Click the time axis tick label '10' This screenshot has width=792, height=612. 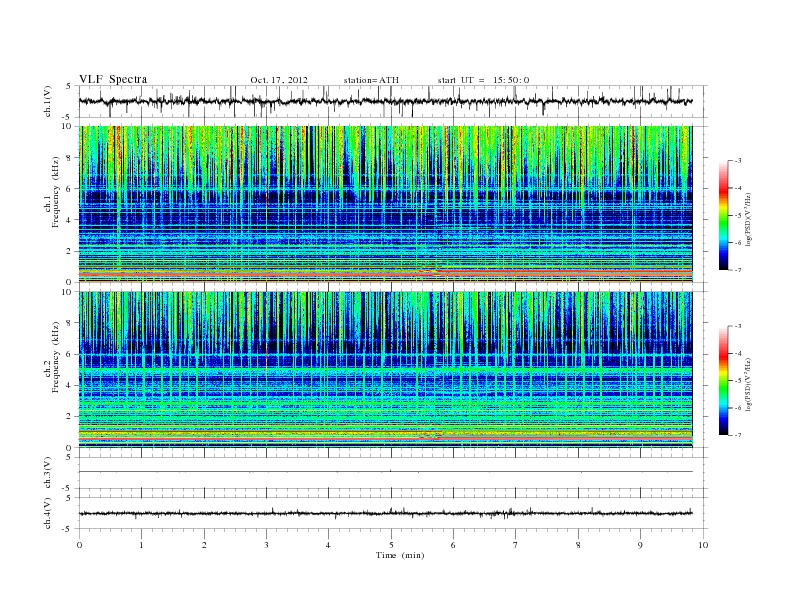click(x=703, y=545)
